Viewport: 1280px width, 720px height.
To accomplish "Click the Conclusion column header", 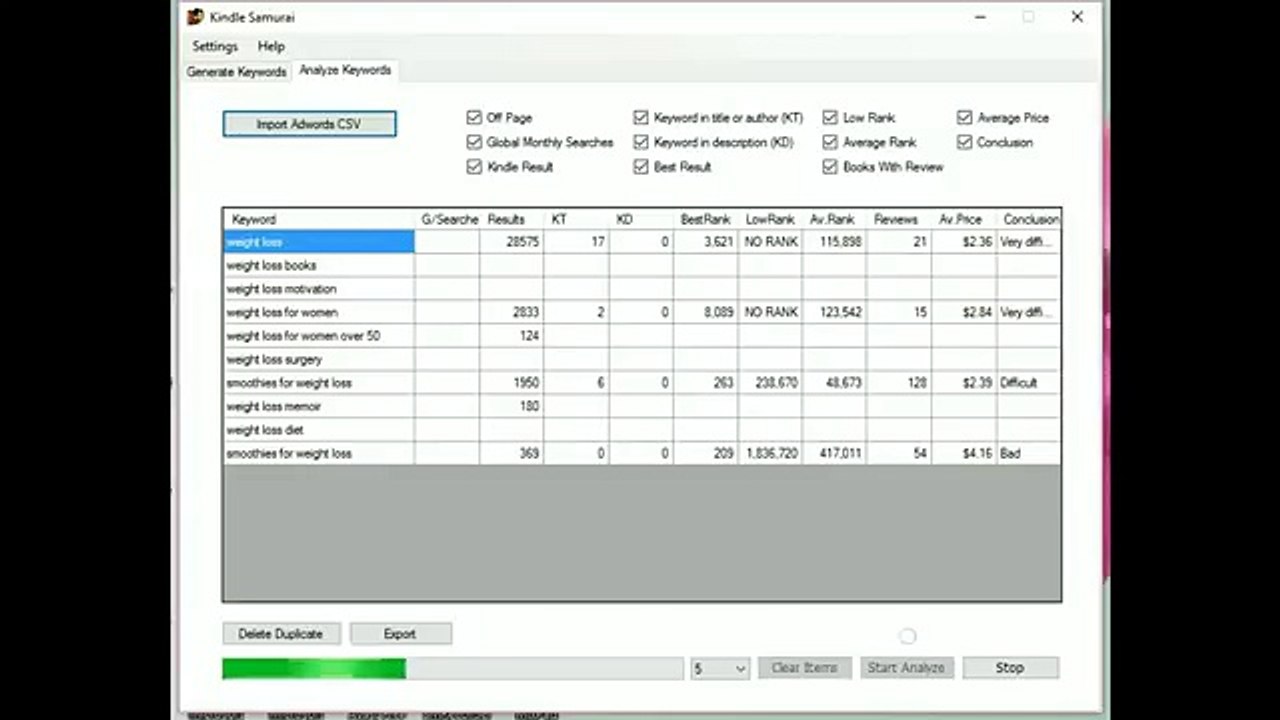I will tap(1028, 219).
